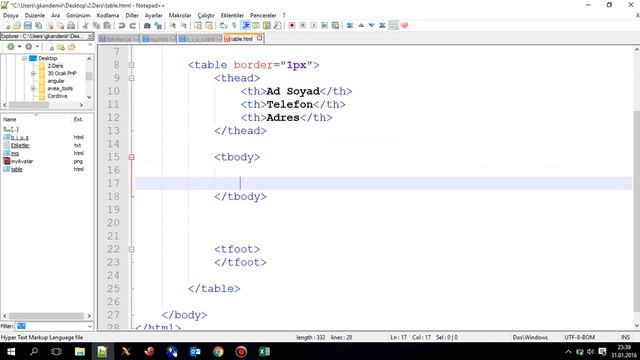Image resolution: width=640 pixels, height=360 pixels.
Task: Open Excel from the taskbar
Action: click(x=264, y=351)
